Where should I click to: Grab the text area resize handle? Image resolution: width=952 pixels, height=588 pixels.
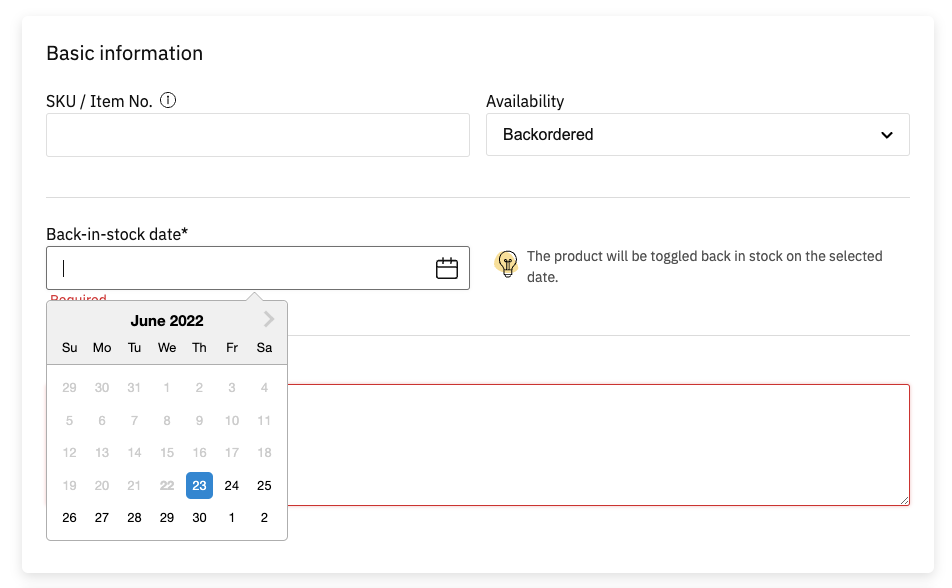[904, 500]
